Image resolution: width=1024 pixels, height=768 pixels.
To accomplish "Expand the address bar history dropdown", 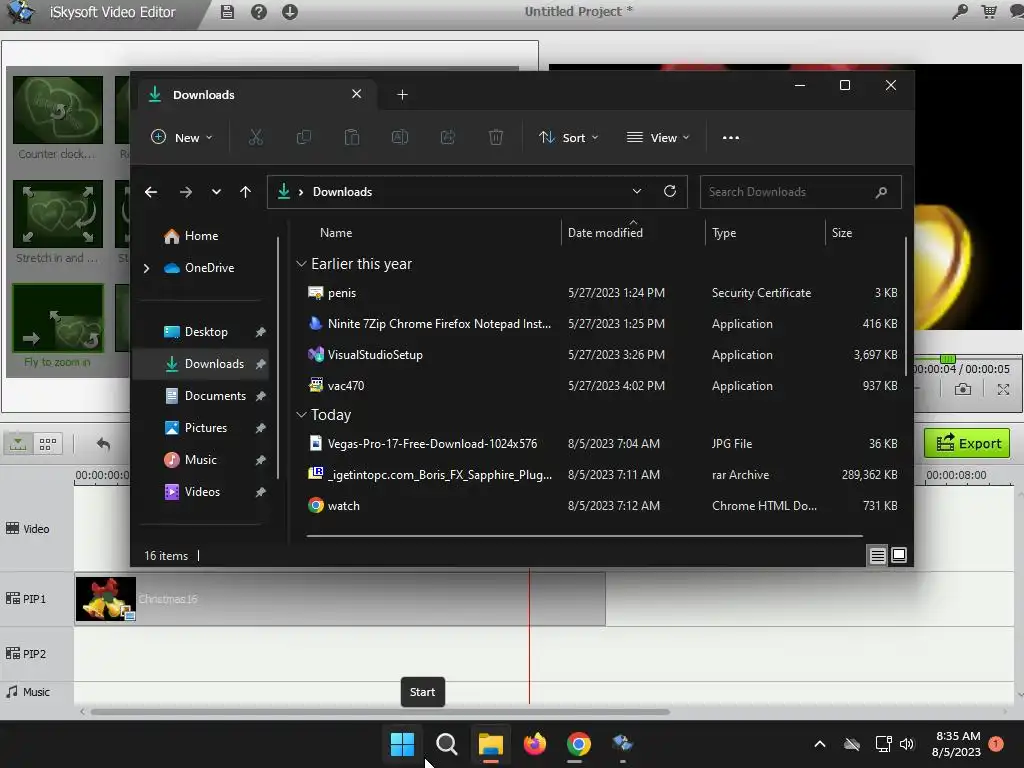I will point(637,191).
